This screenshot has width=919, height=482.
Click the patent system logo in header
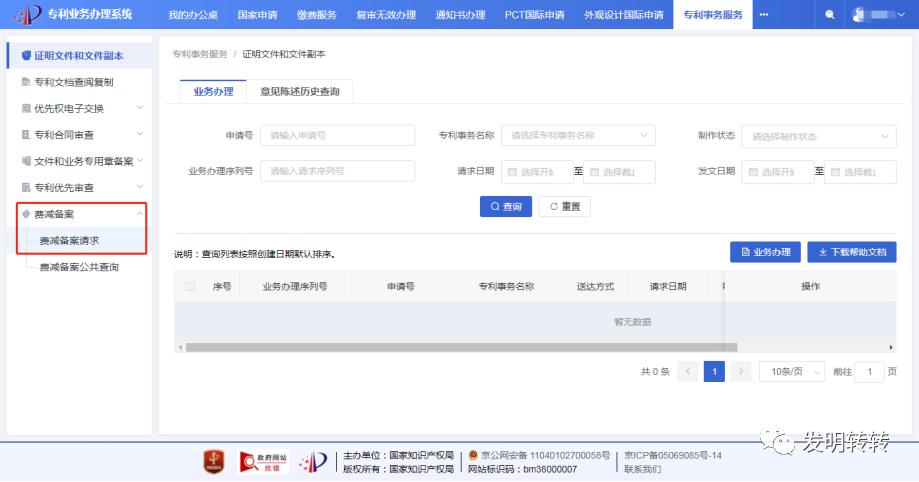(27, 15)
